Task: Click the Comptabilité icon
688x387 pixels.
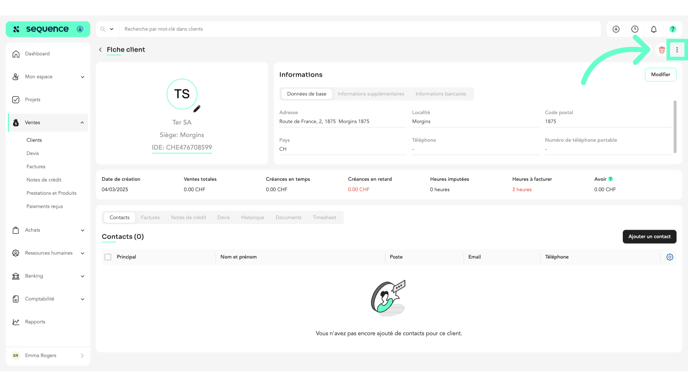Action: pos(16,299)
